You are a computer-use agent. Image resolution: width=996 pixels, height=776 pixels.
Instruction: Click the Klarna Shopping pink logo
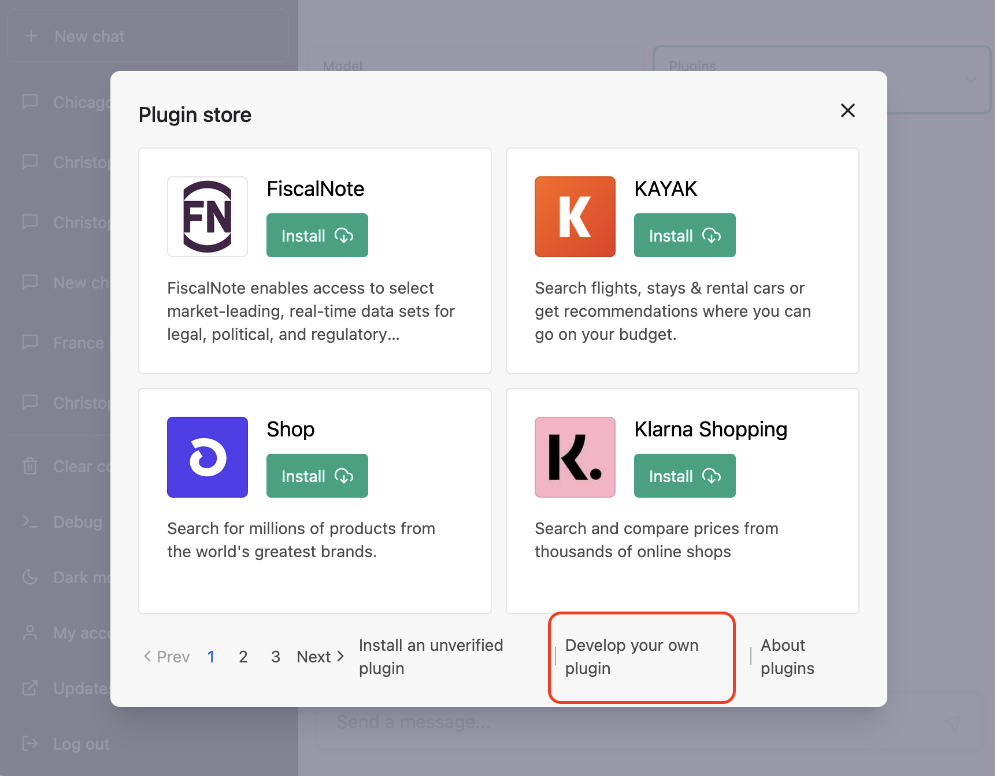575,457
